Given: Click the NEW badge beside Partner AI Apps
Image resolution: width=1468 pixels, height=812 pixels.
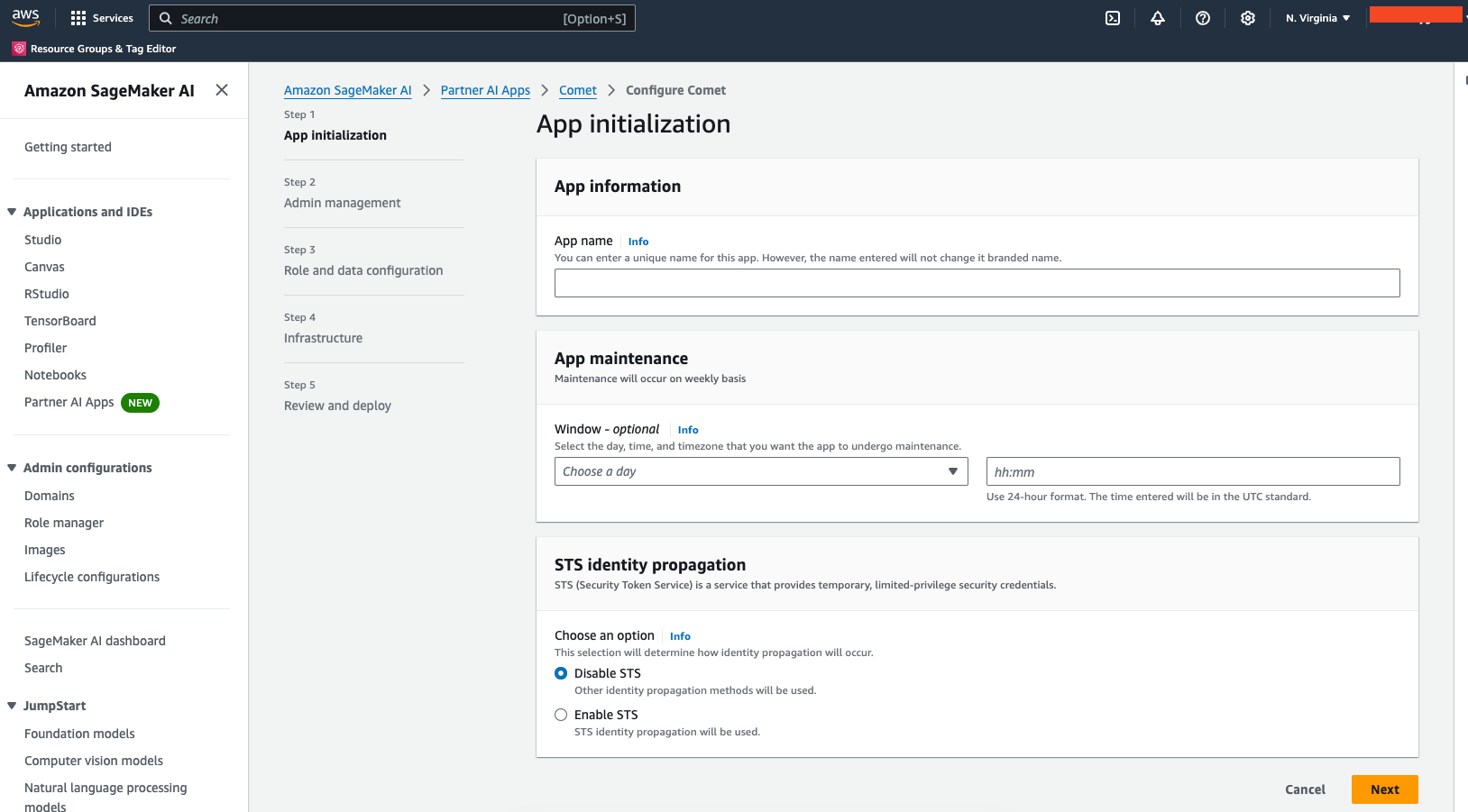Looking at the screenshot, I should coord(140,403).
